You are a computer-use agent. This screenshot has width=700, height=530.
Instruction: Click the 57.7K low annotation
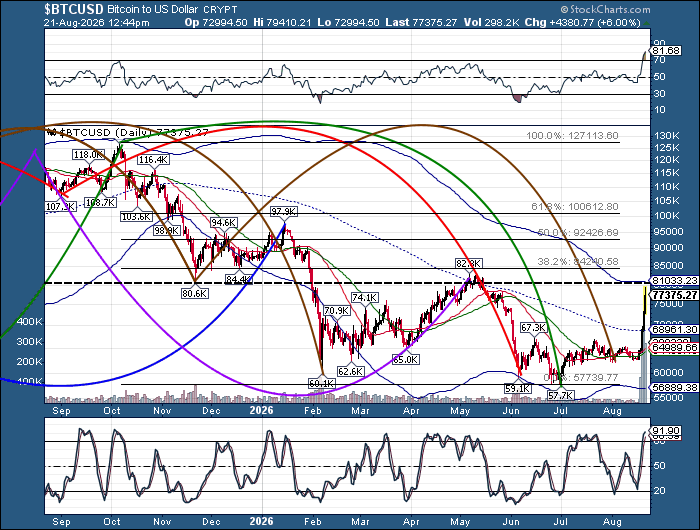(561, 395)
